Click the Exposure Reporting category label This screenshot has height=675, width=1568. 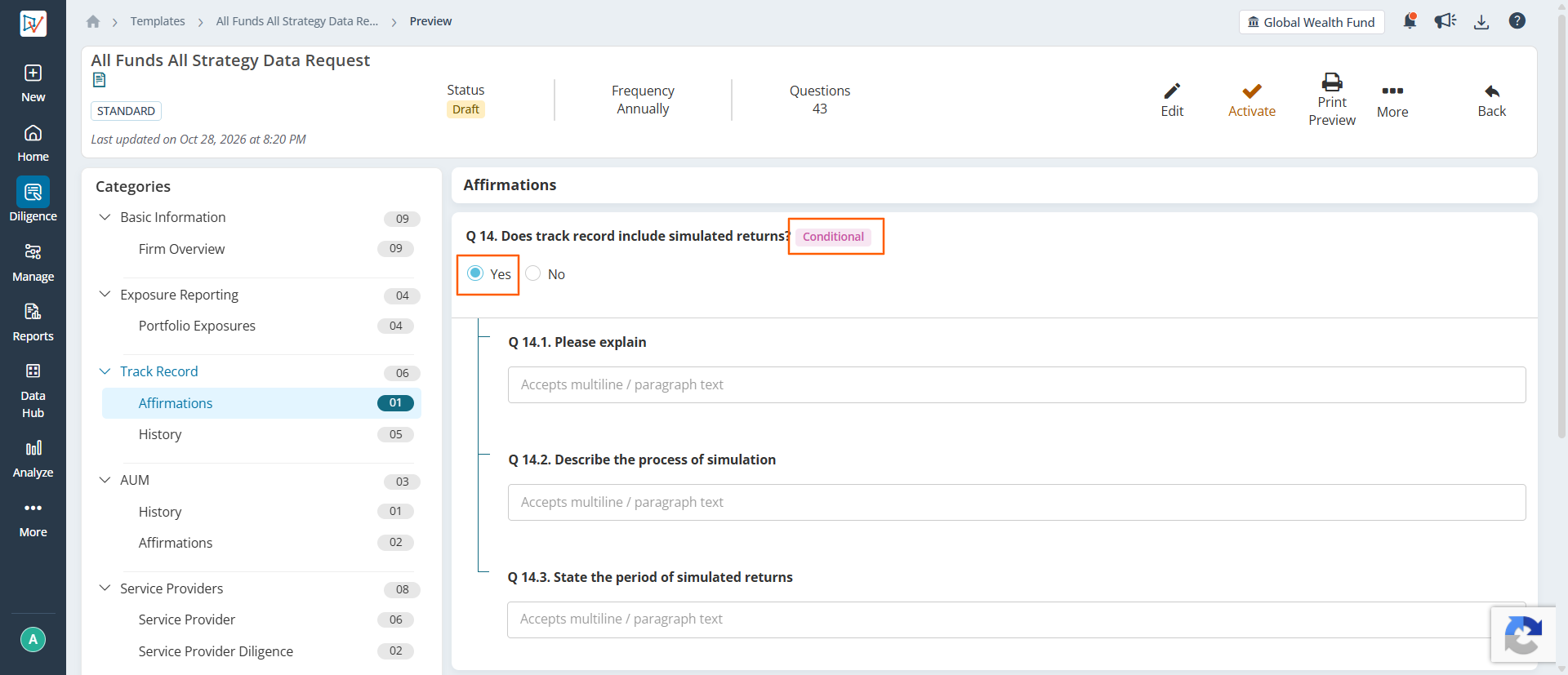180,295
